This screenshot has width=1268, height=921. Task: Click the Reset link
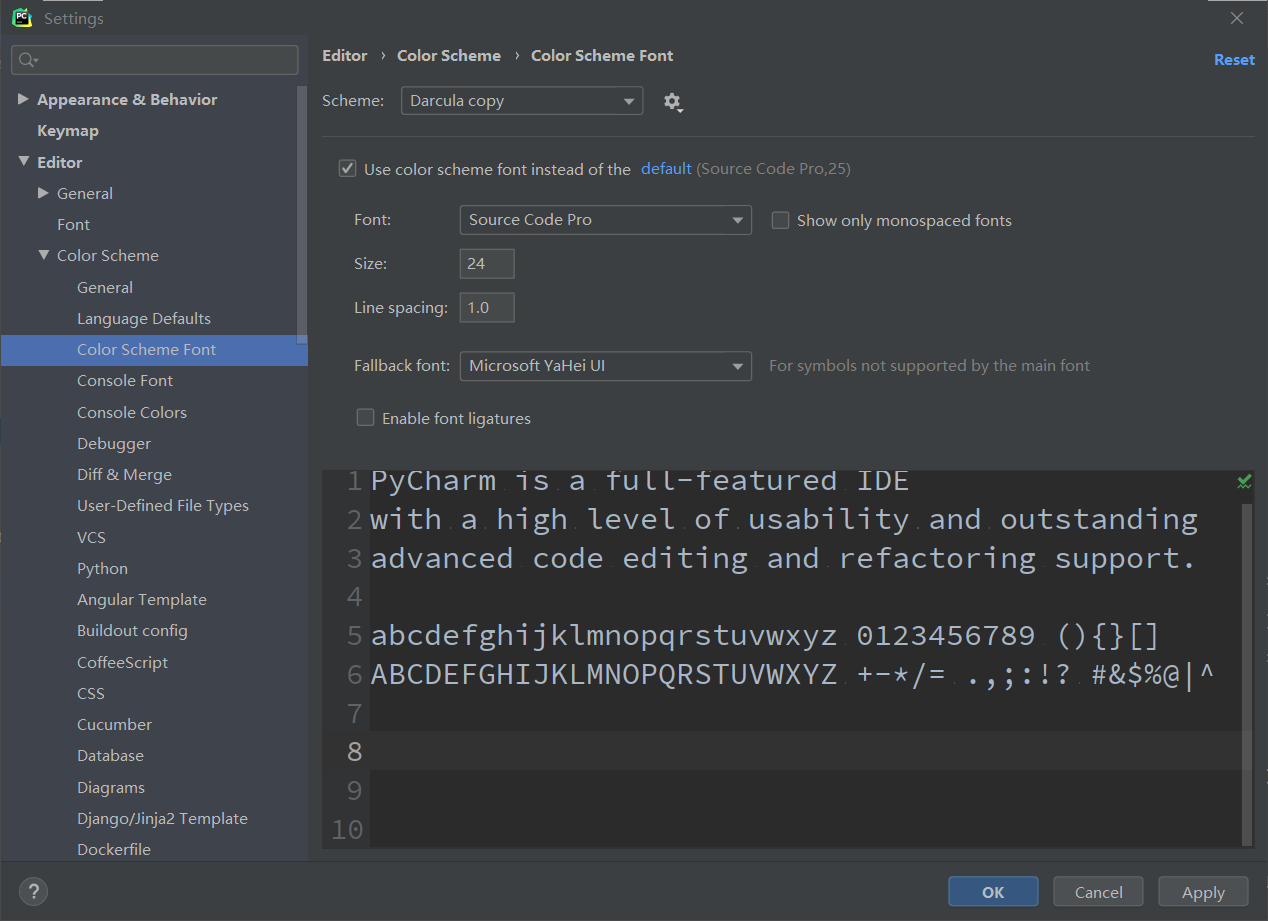(1234, 59)
